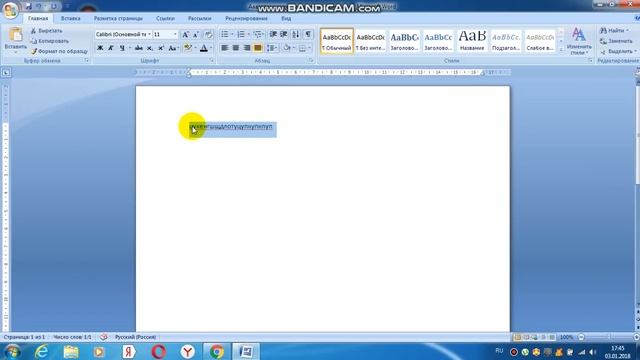The width and height of the screenshot is (640, 360).
Task: Apply bulleted list
Action: click(x=225, y=34)
